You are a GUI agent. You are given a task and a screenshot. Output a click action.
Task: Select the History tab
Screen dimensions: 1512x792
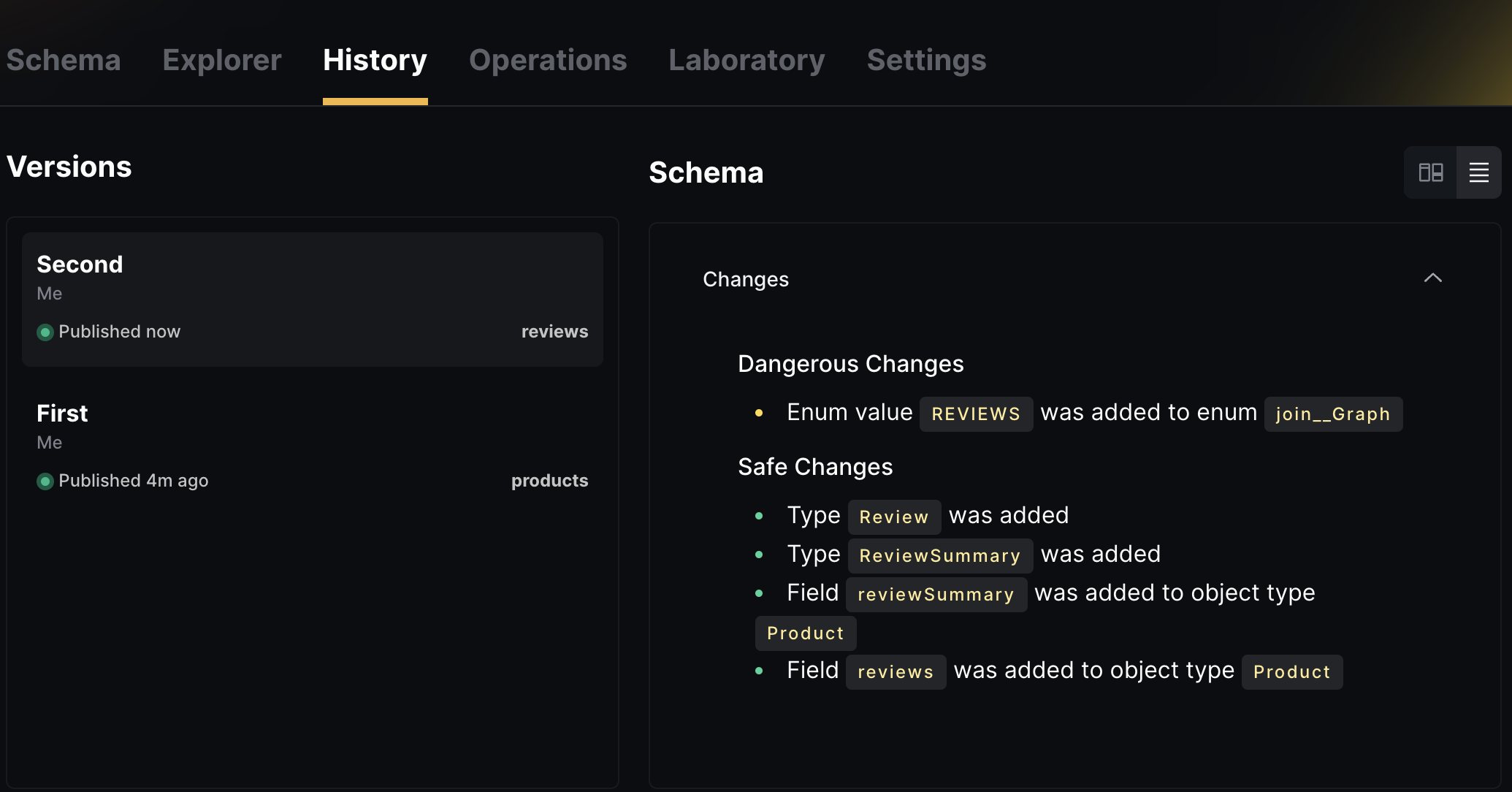(375, 60)
